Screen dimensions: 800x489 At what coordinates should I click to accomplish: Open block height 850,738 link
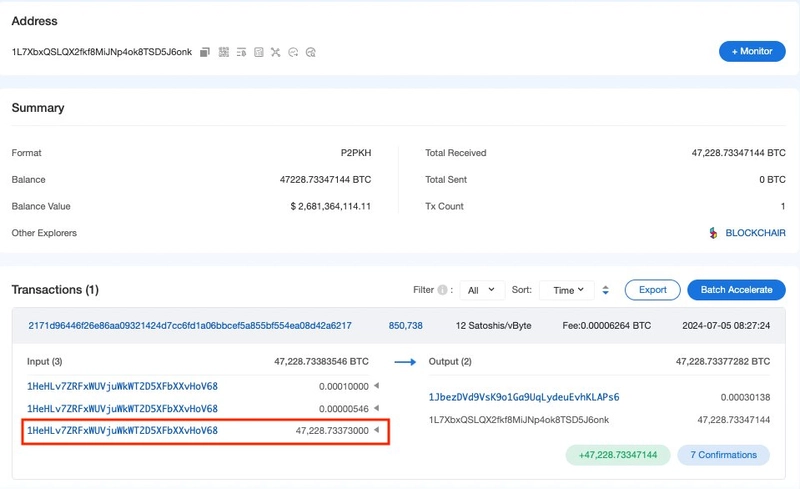(x=405, y=326)
